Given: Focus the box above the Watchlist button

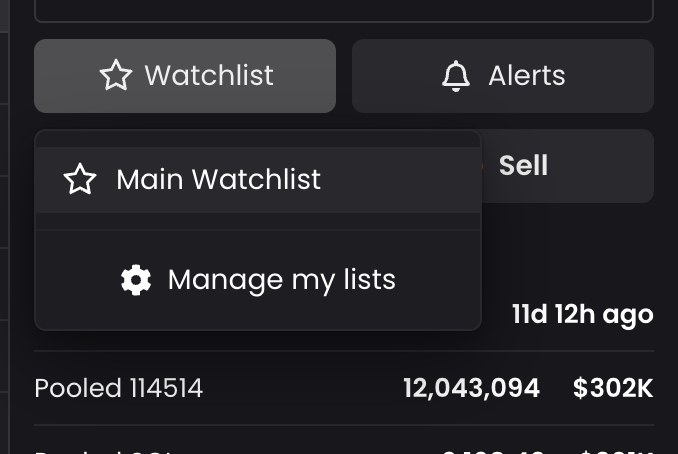Looking at the screenshot, I should click(343, 9).
